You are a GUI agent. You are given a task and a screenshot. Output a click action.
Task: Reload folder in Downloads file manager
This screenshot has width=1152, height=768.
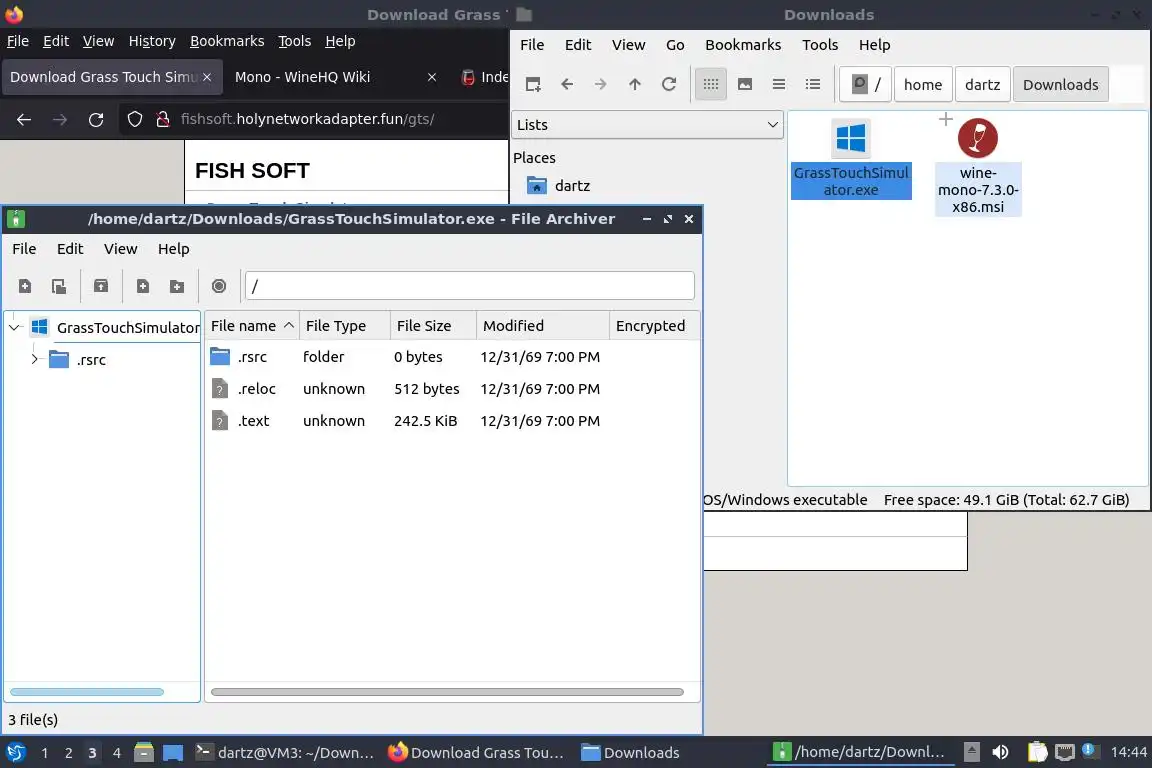pyautogui.click(x=669, y=85)
